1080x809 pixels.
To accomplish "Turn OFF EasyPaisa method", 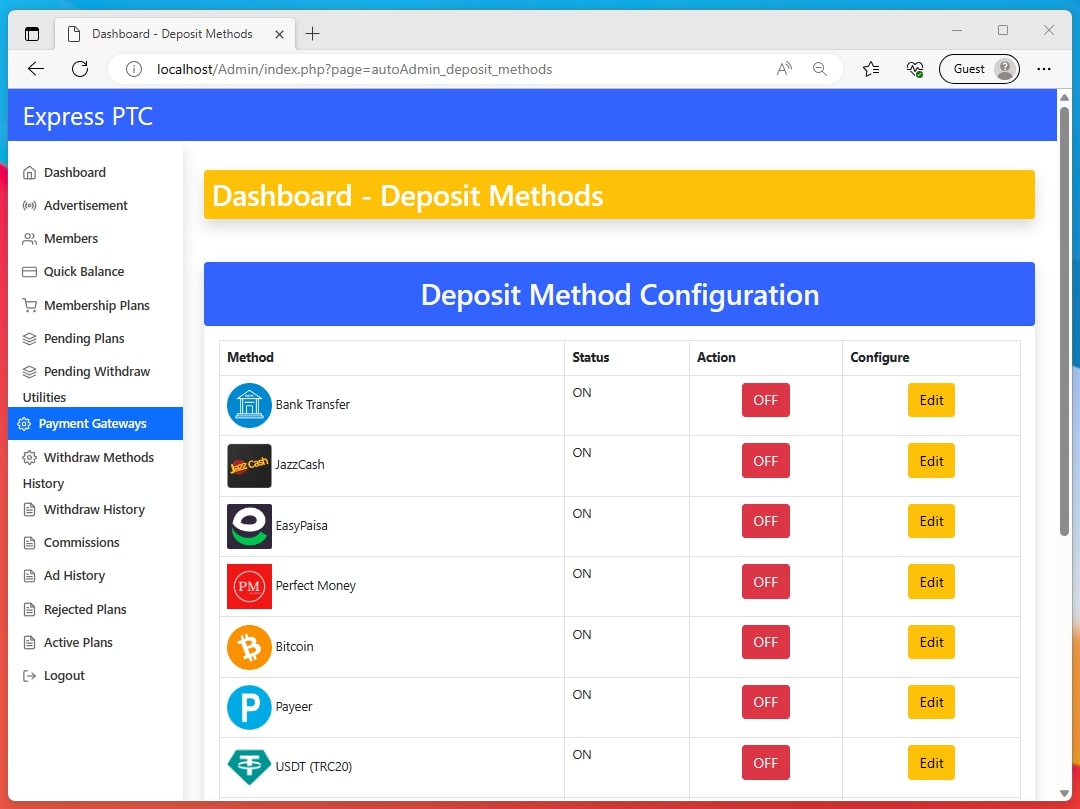I will pyautogui.click(x=765, y=521).
